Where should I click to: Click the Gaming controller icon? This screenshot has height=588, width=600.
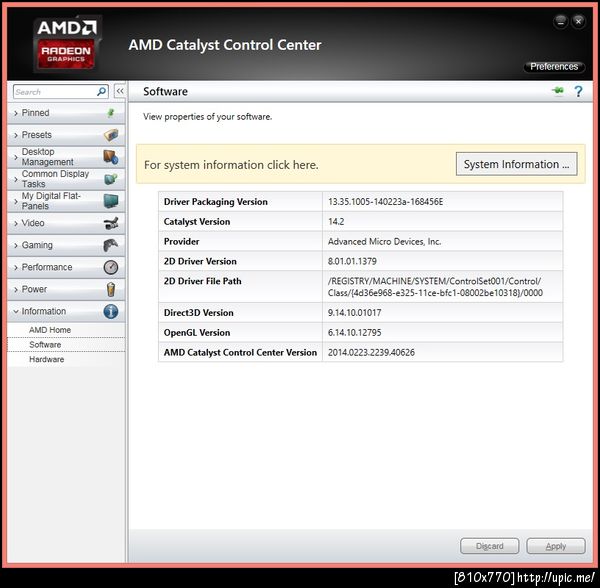coord(111,245)
